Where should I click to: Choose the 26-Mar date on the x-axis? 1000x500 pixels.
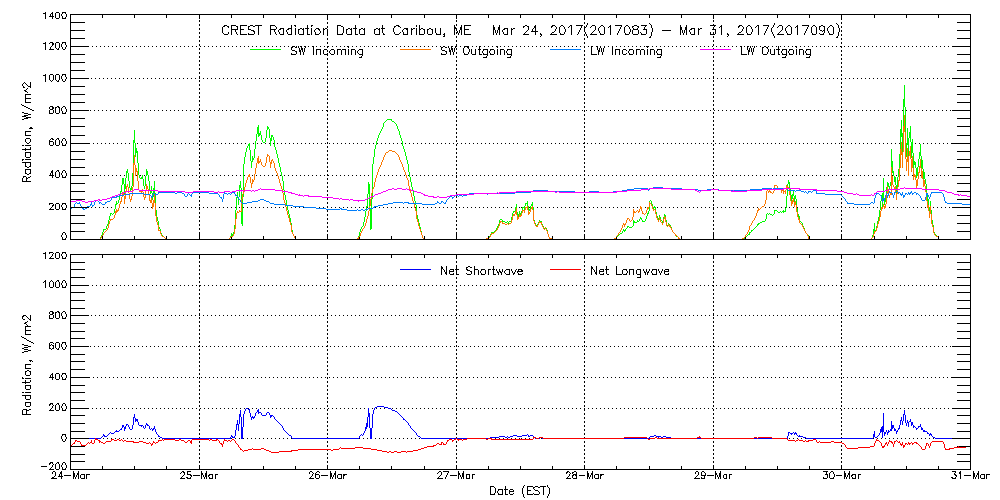pyautogui.click(x=328, y=477)
